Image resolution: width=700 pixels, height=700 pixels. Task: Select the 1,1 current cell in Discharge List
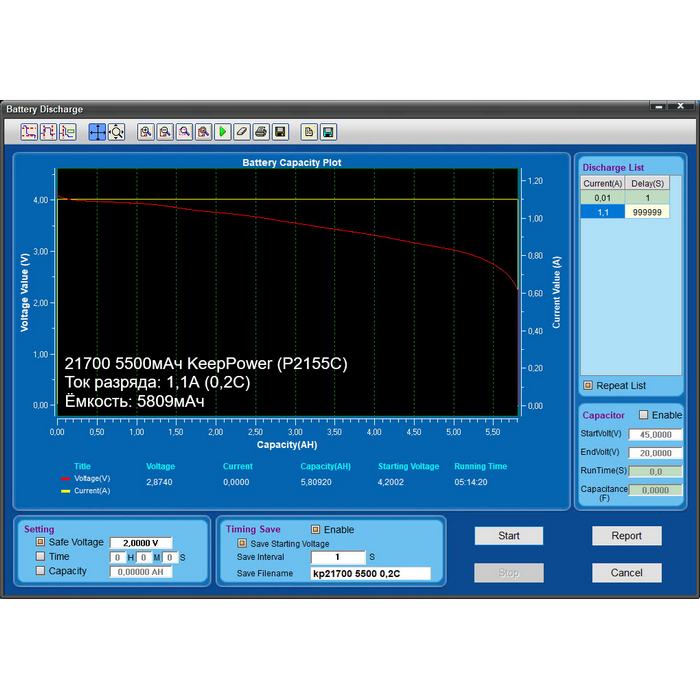603,212
